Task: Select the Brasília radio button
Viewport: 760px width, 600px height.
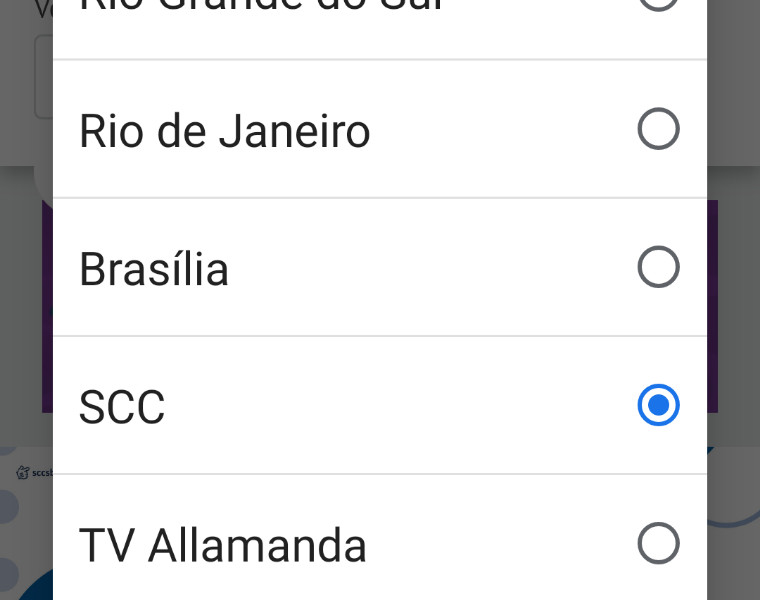Action: tap(658, 267)
